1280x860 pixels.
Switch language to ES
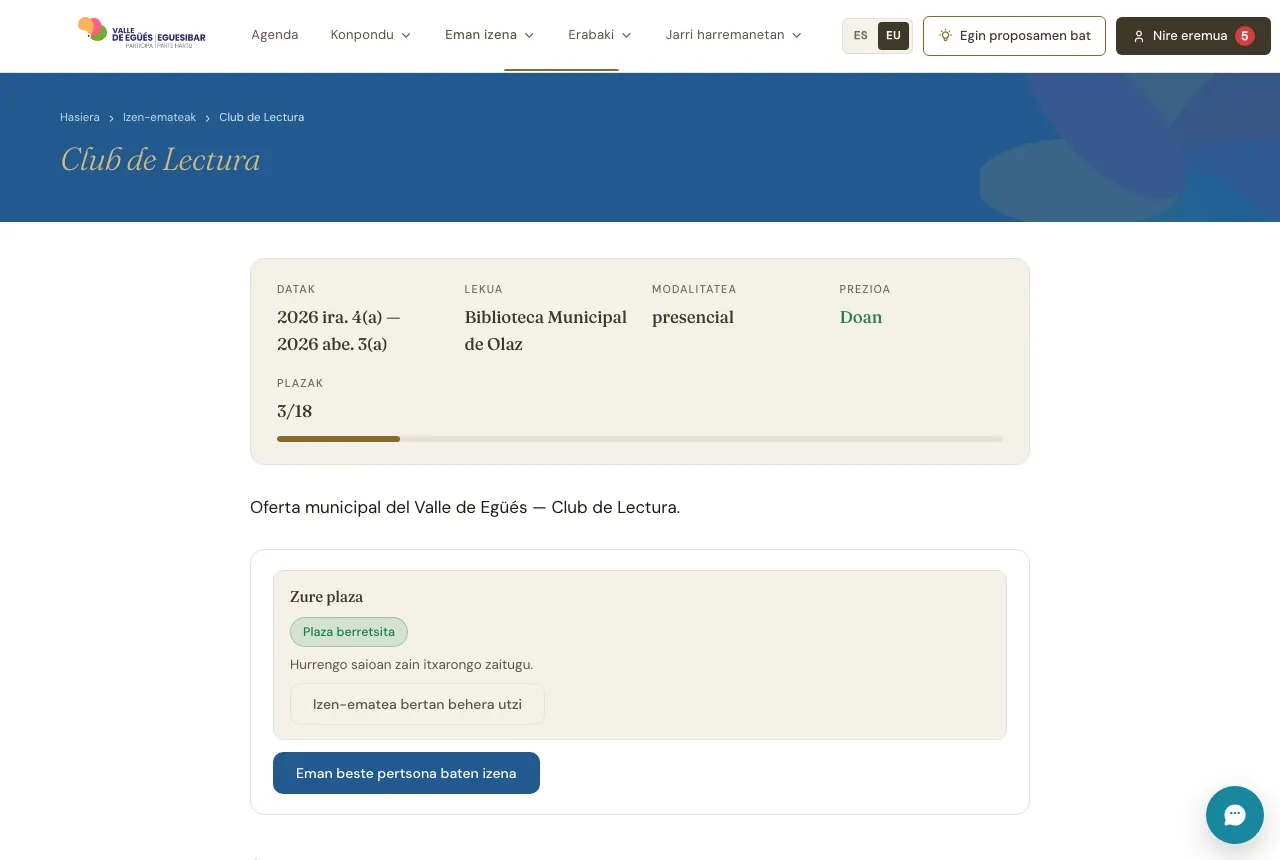pyautogui.click(x=861, y=36)
